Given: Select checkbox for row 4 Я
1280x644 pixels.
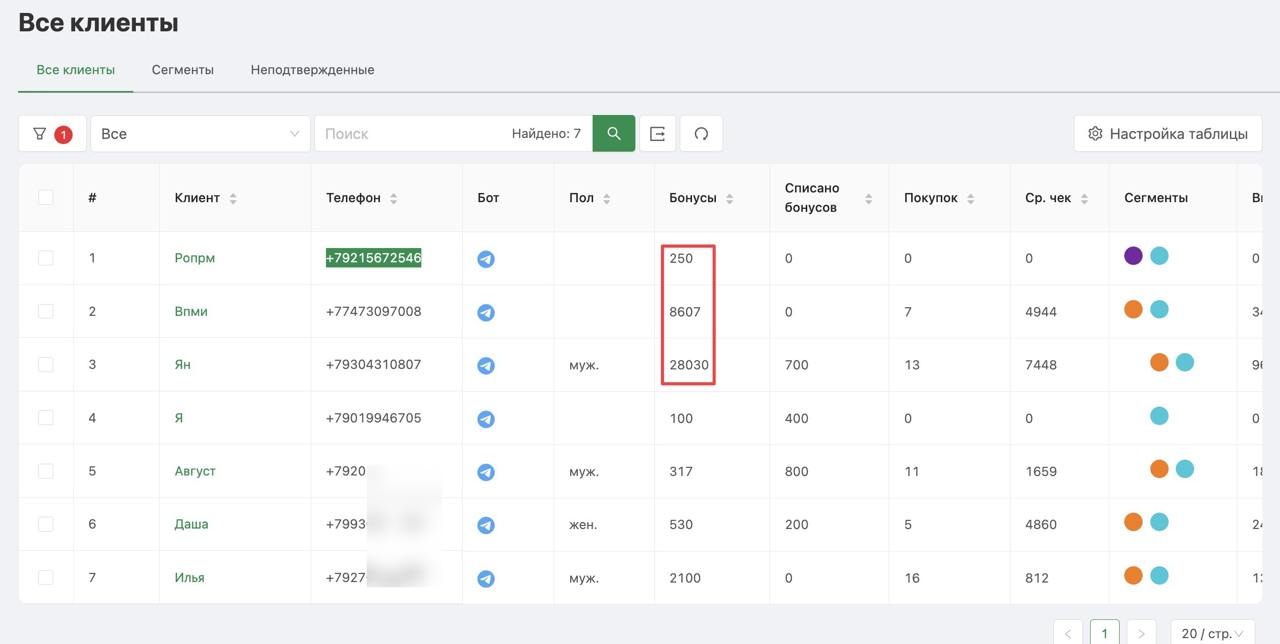Looking at the screenshot, I should (x=46, y=417).
